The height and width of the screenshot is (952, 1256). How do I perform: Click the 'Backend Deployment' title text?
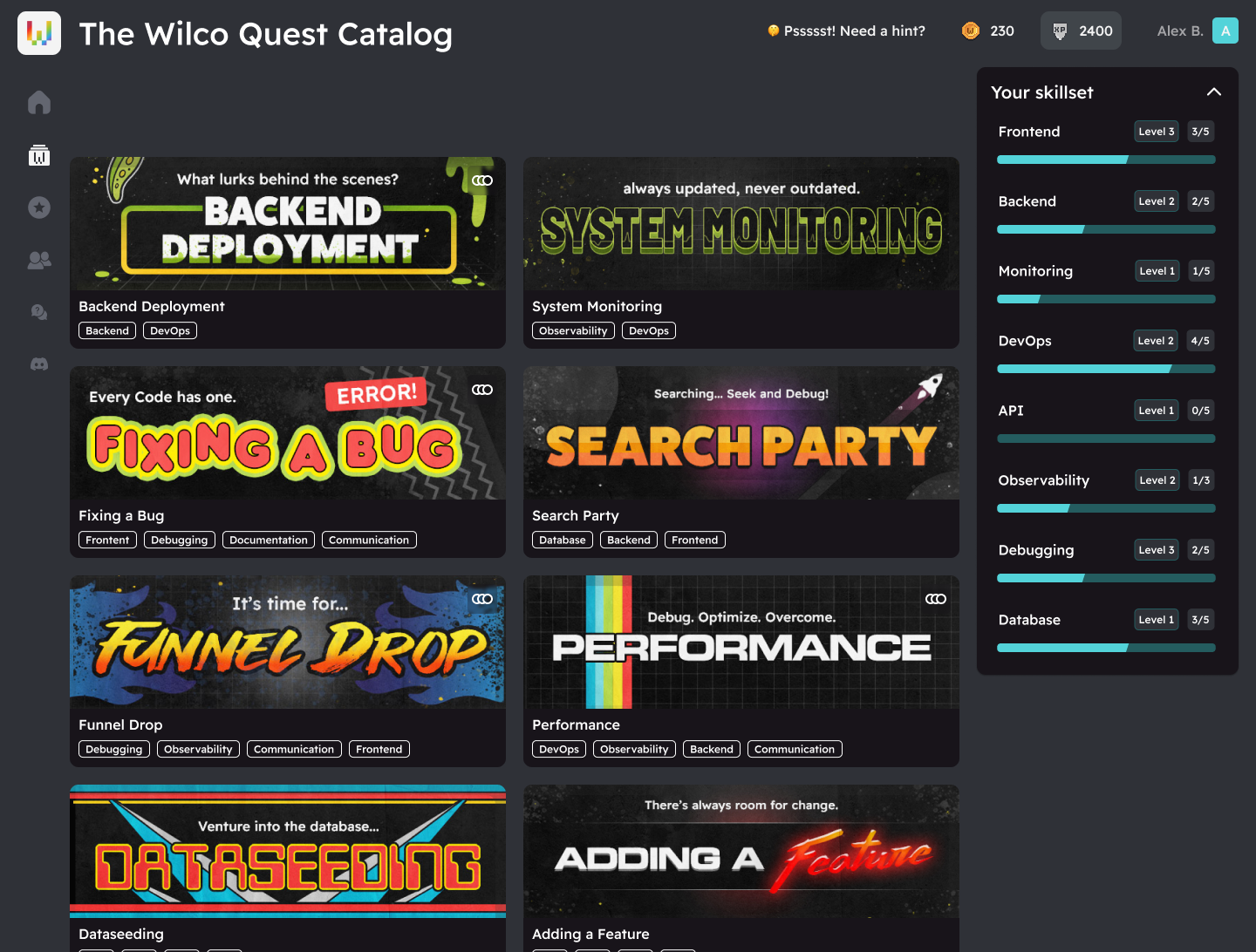(x=152, y=306)
